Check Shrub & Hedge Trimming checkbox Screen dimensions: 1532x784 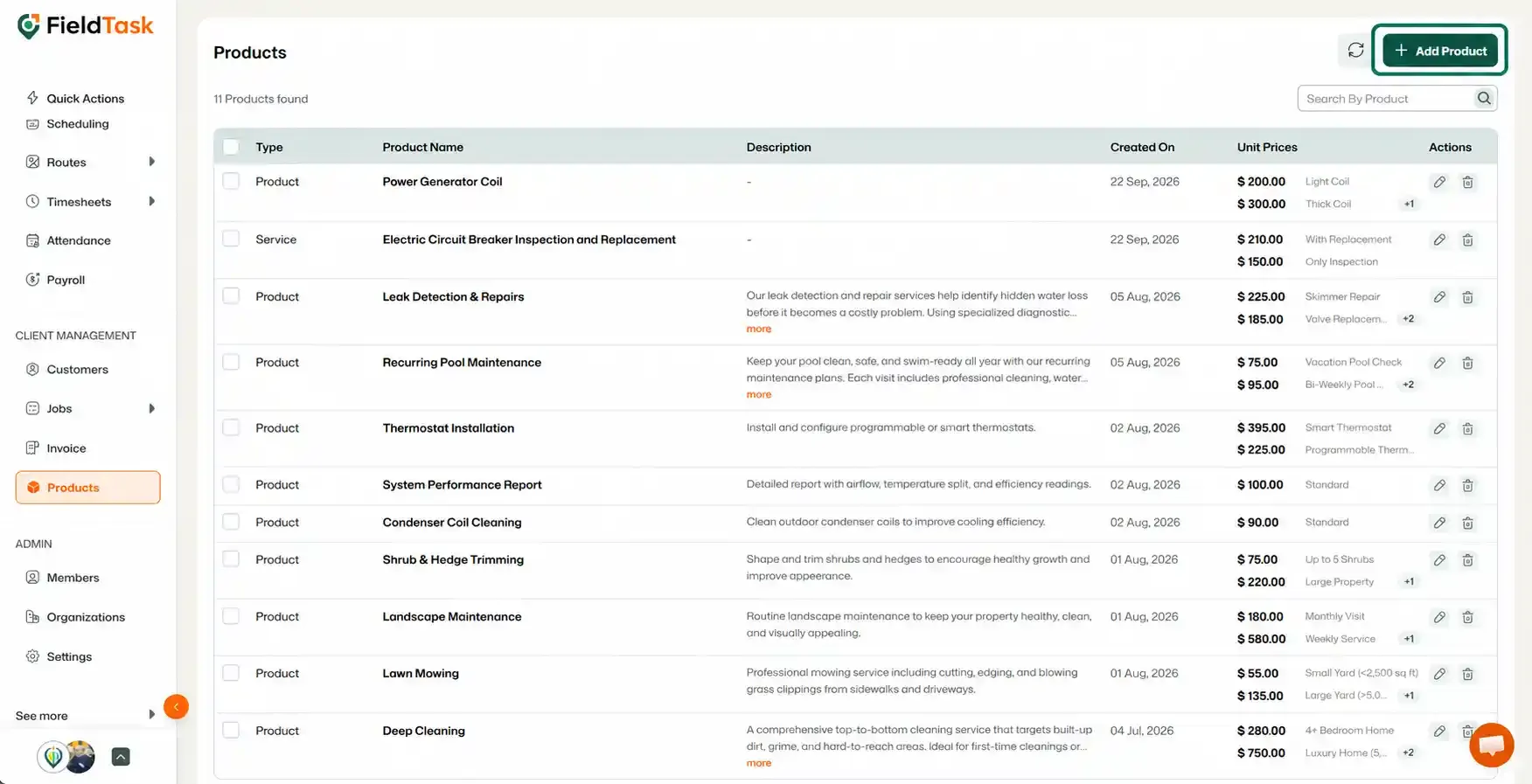231,559
